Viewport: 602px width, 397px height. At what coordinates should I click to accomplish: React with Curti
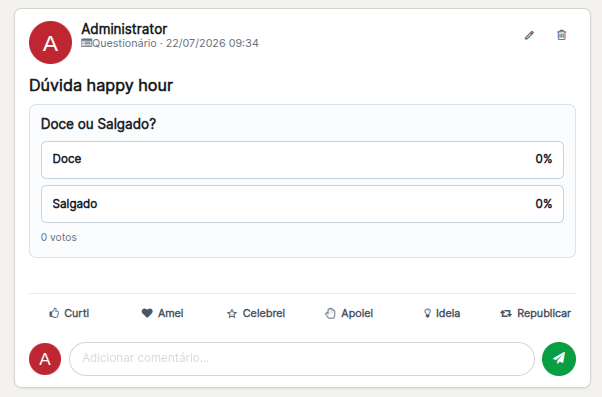click(69, 313)
